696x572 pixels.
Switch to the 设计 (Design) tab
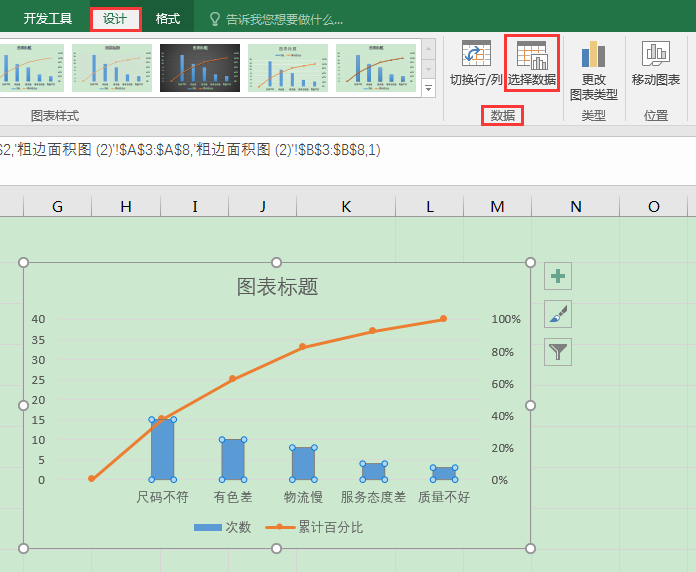pos(115,19)
